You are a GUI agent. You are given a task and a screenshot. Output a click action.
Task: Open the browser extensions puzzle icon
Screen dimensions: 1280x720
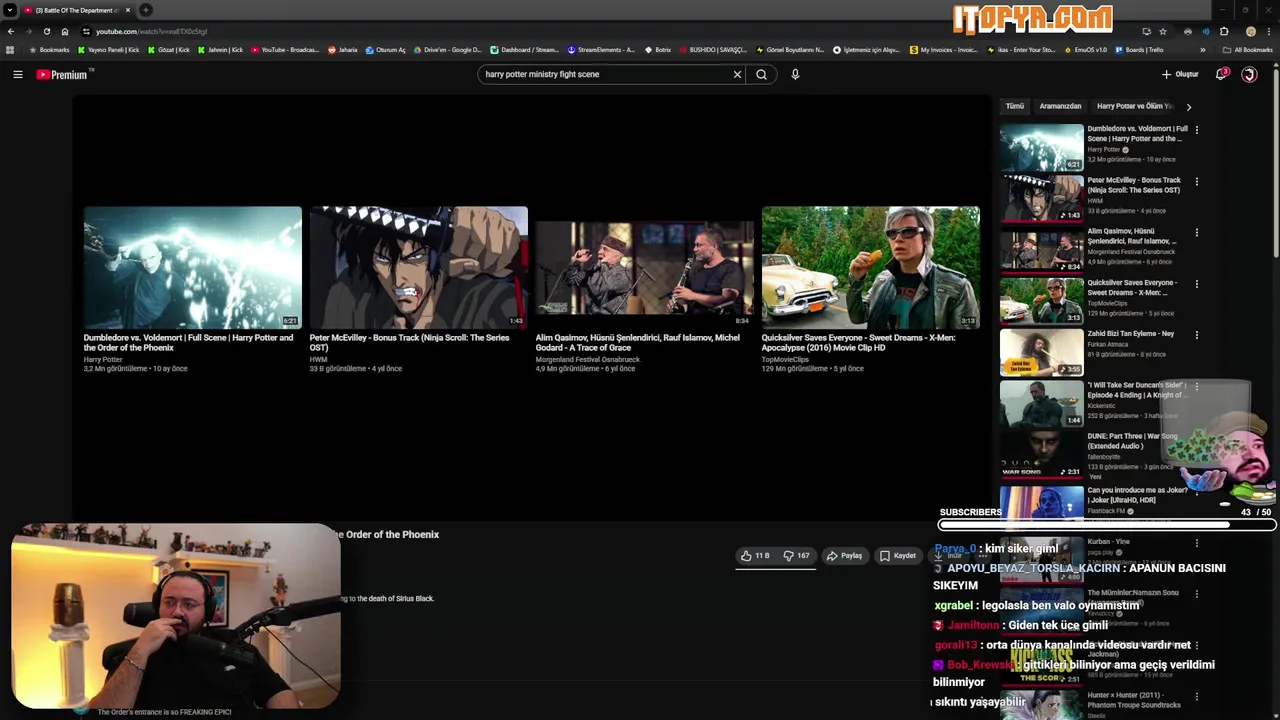(1224, 31)
